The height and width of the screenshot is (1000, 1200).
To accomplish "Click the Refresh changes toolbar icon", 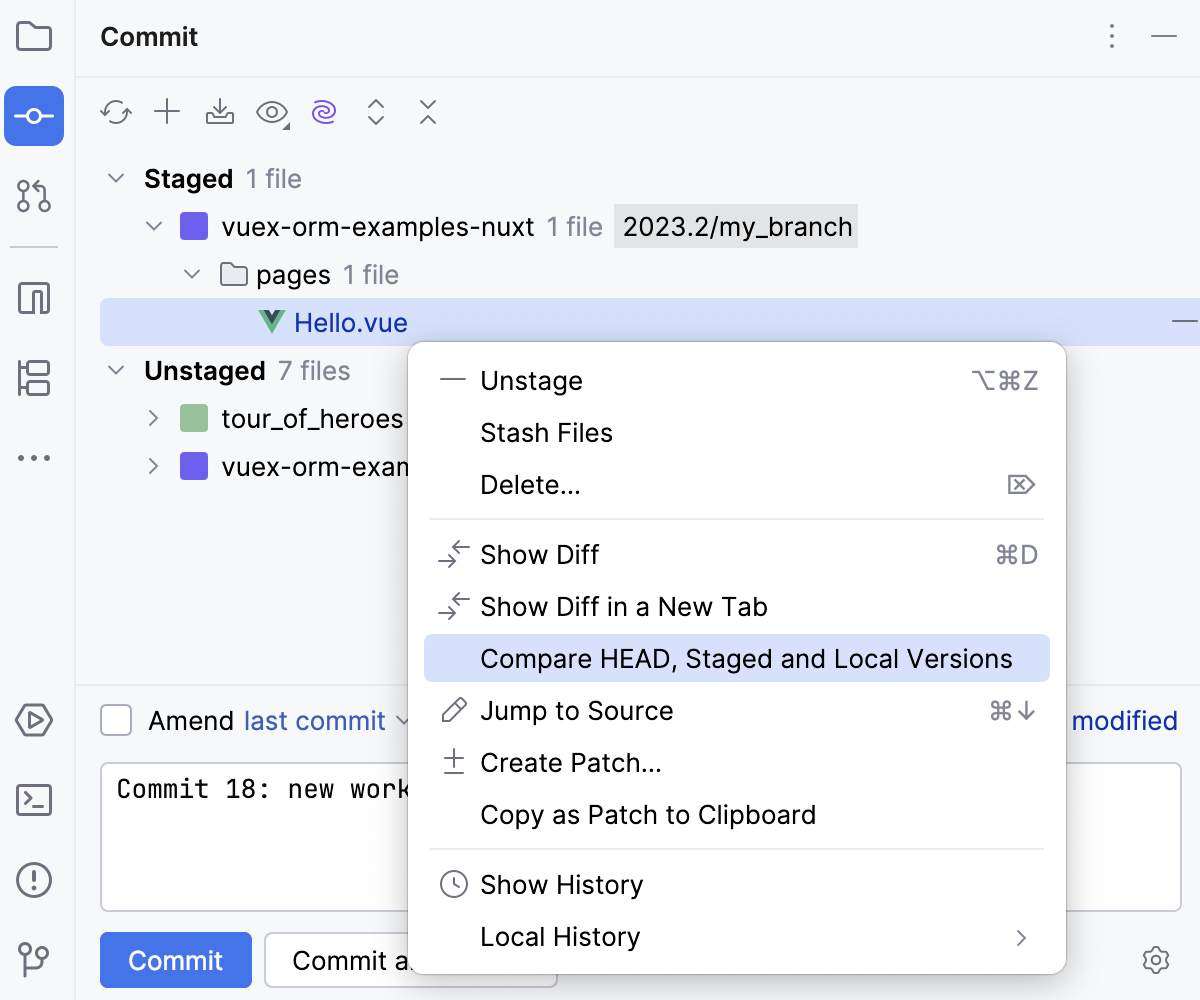I will pos(116,112).
